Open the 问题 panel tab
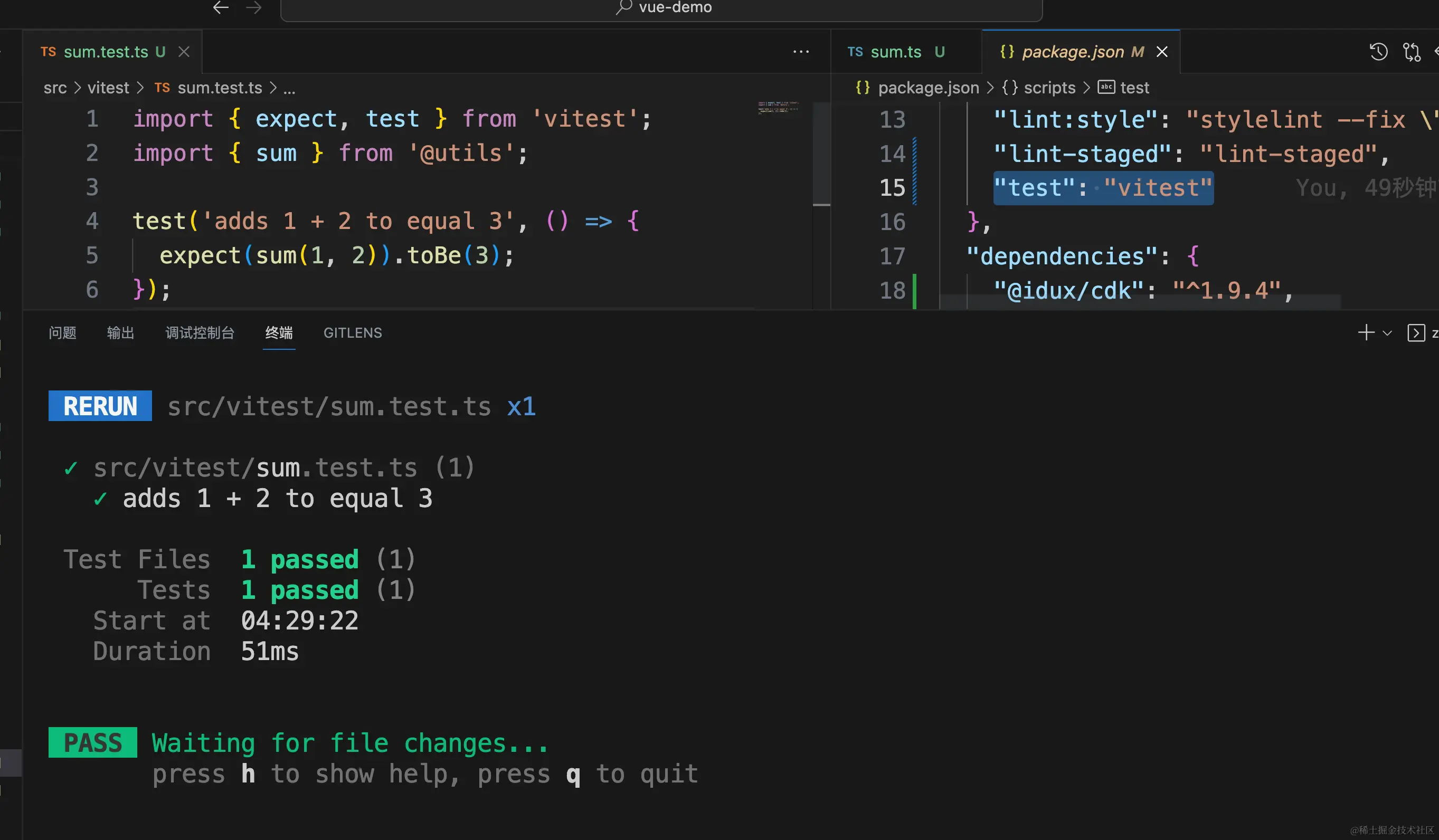1439x840 pixels. tap(62, 333)
